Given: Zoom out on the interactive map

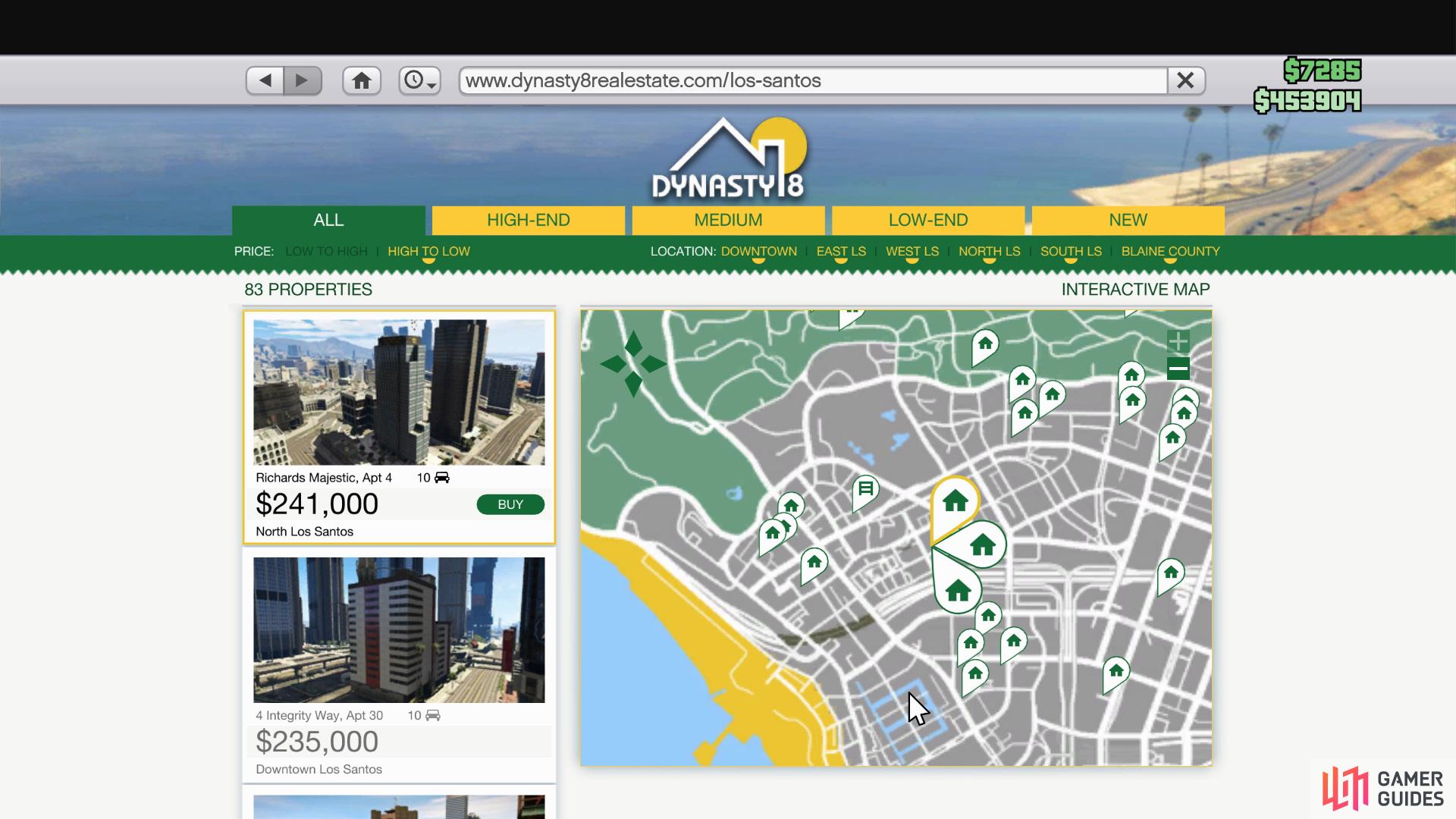Looking at the screenshot, I should click(1178, 369).
